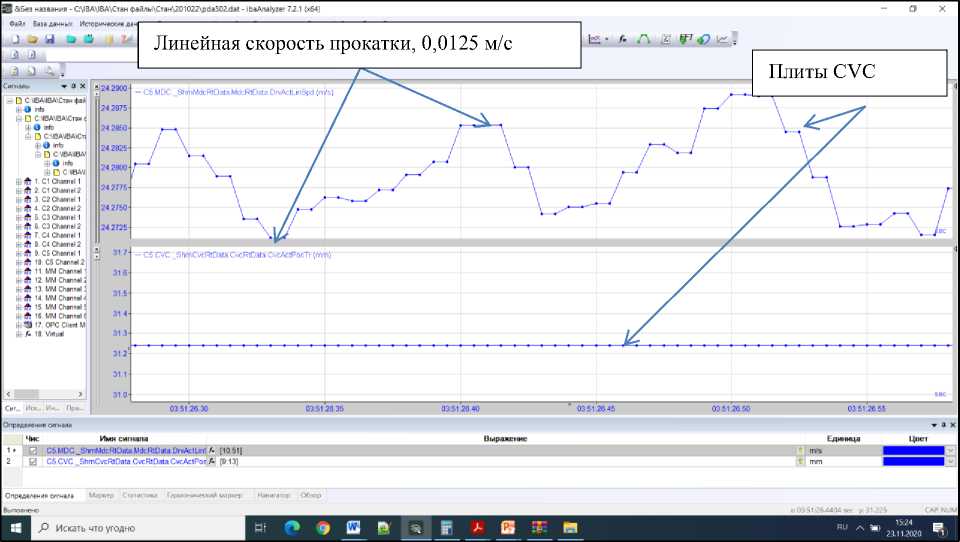The height and width of the screenshot is (542, 960).
Task: Open File Explorer from the taskbar
Action: 570,527
